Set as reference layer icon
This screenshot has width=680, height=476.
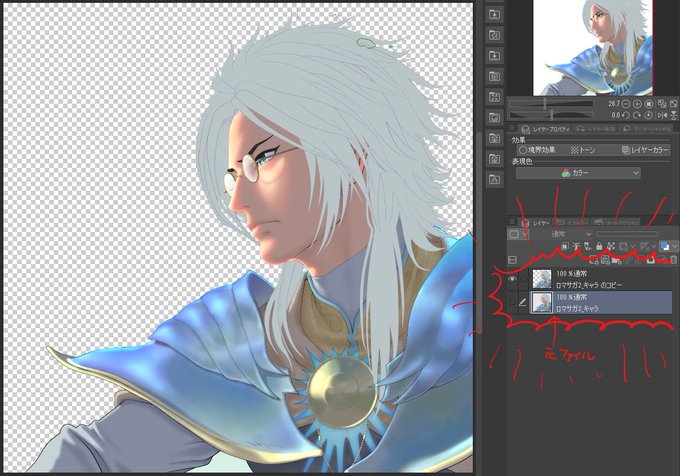(576, 246)
